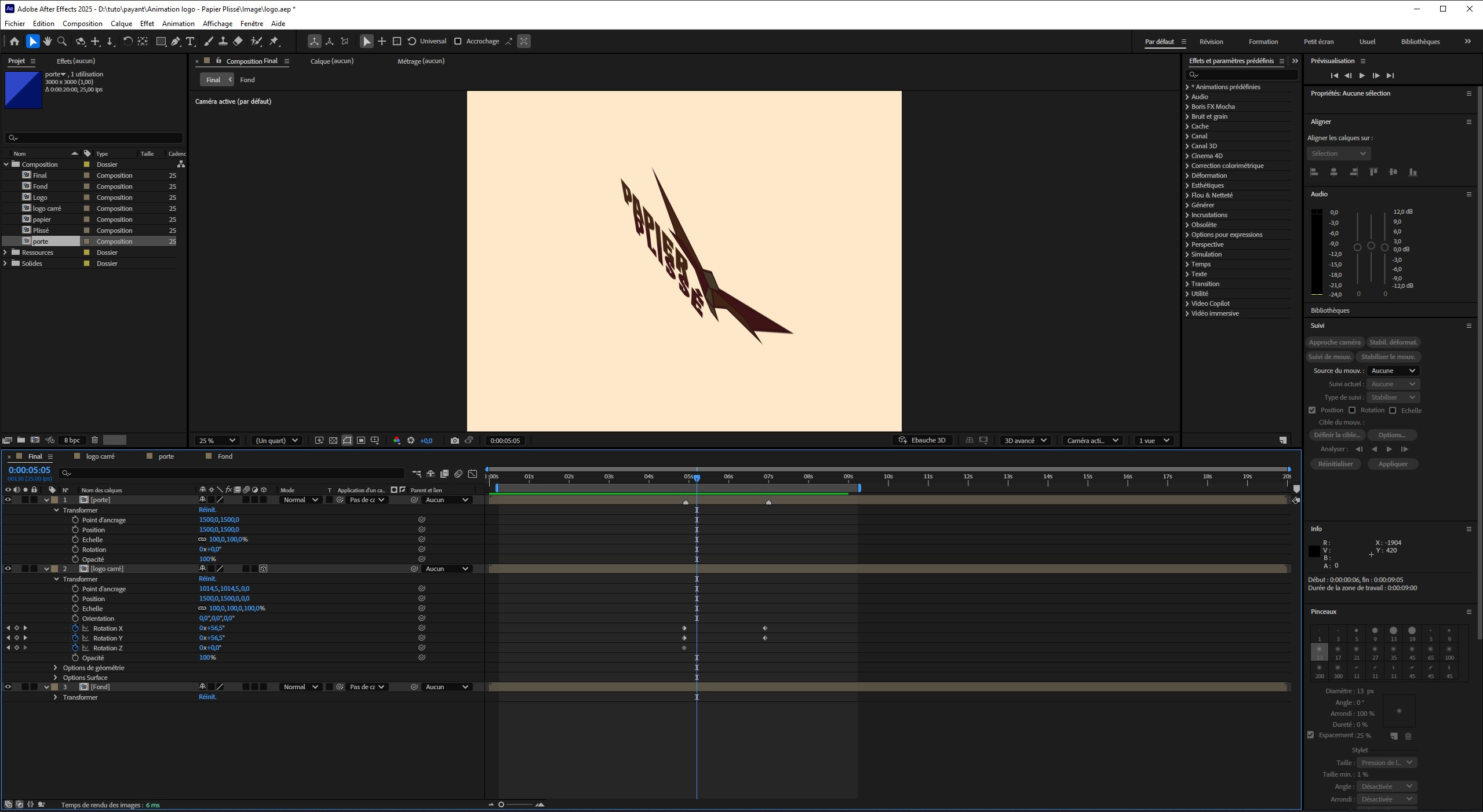The height and width of the screenshot is (812, 1483).
Task: Click the Réinitialiser button in Suivi
Action: [x=1335, y=464]
